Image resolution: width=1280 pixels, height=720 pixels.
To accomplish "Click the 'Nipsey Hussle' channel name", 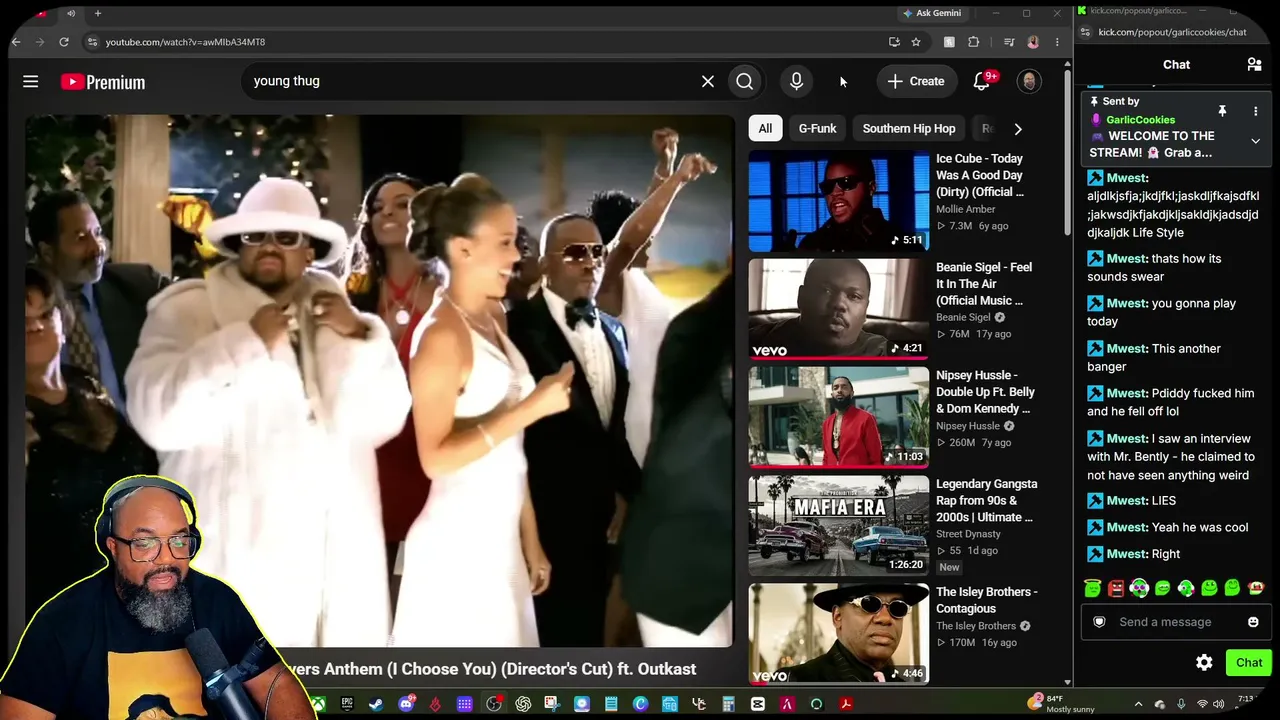I will pos(968,426).
